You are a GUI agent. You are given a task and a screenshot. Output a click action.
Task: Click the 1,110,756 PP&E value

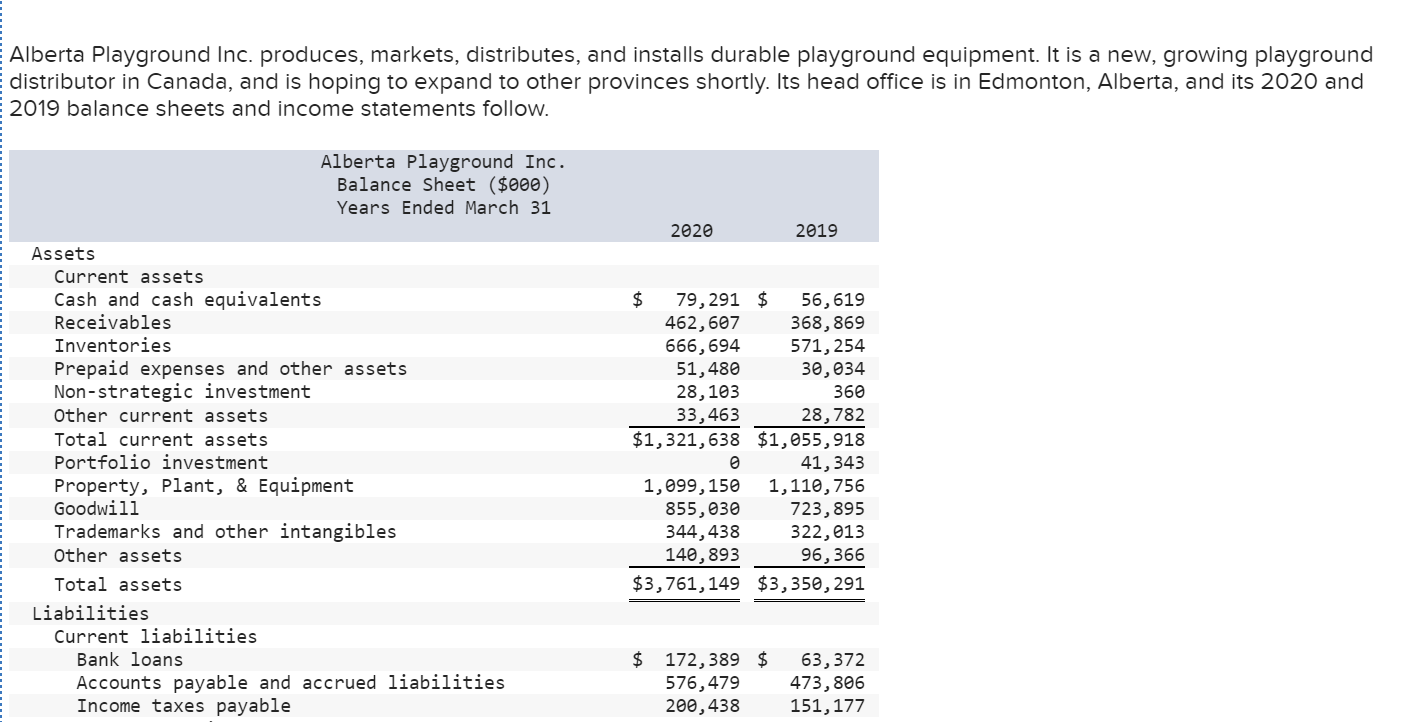pyautogui.click(x=817, y=486)
